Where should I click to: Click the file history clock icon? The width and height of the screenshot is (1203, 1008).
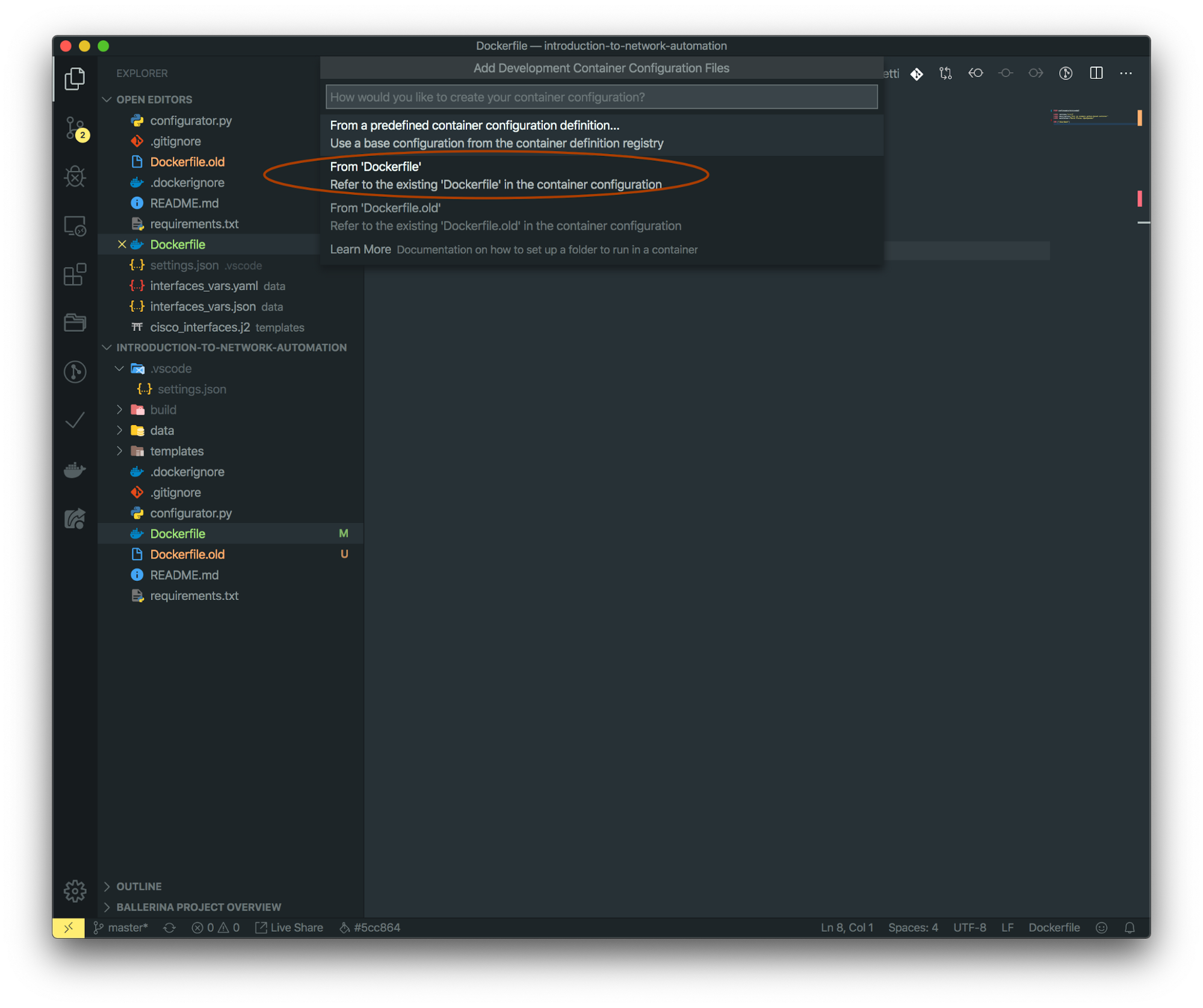point(1066,73)
